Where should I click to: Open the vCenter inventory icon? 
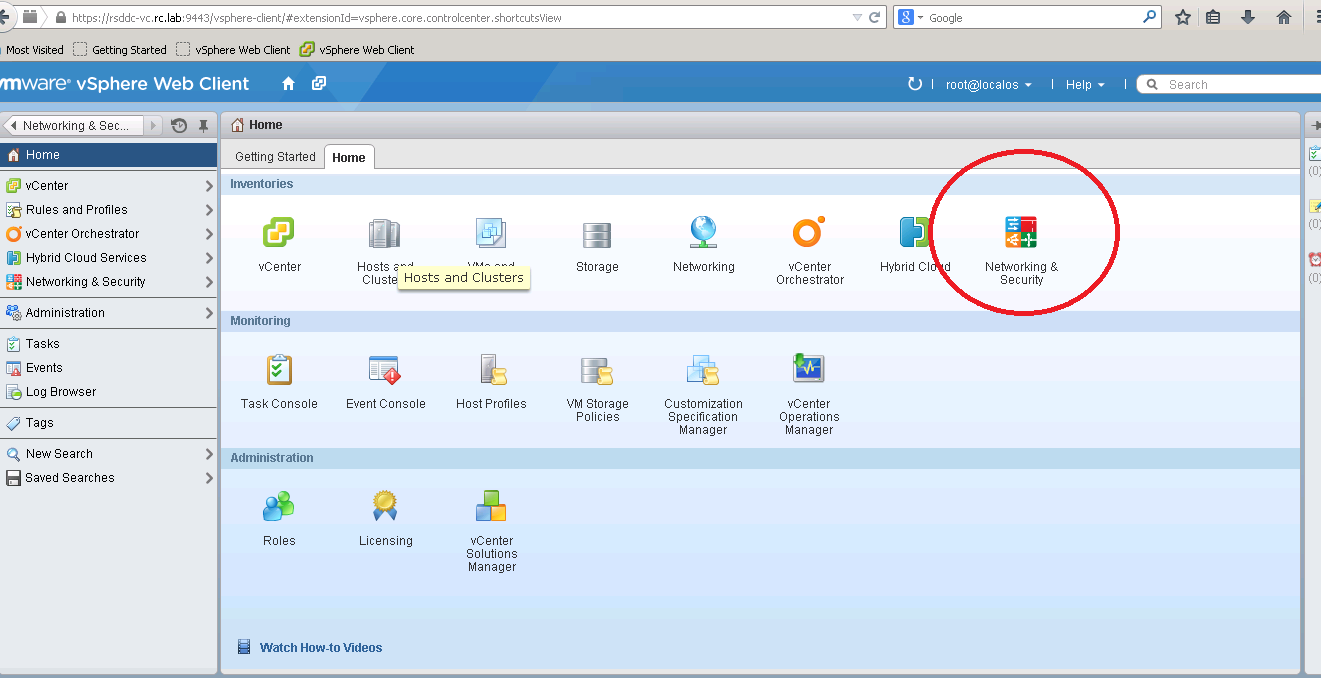tap(279, 234)
